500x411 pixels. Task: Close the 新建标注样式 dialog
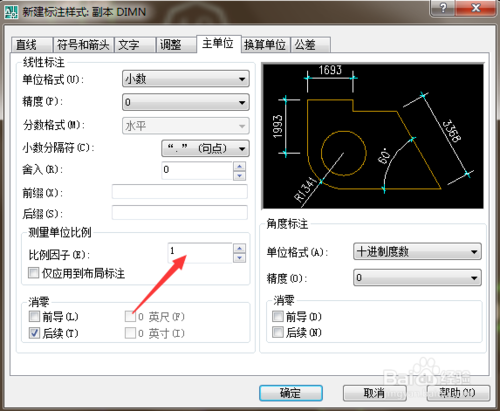(x=476, y=8)
